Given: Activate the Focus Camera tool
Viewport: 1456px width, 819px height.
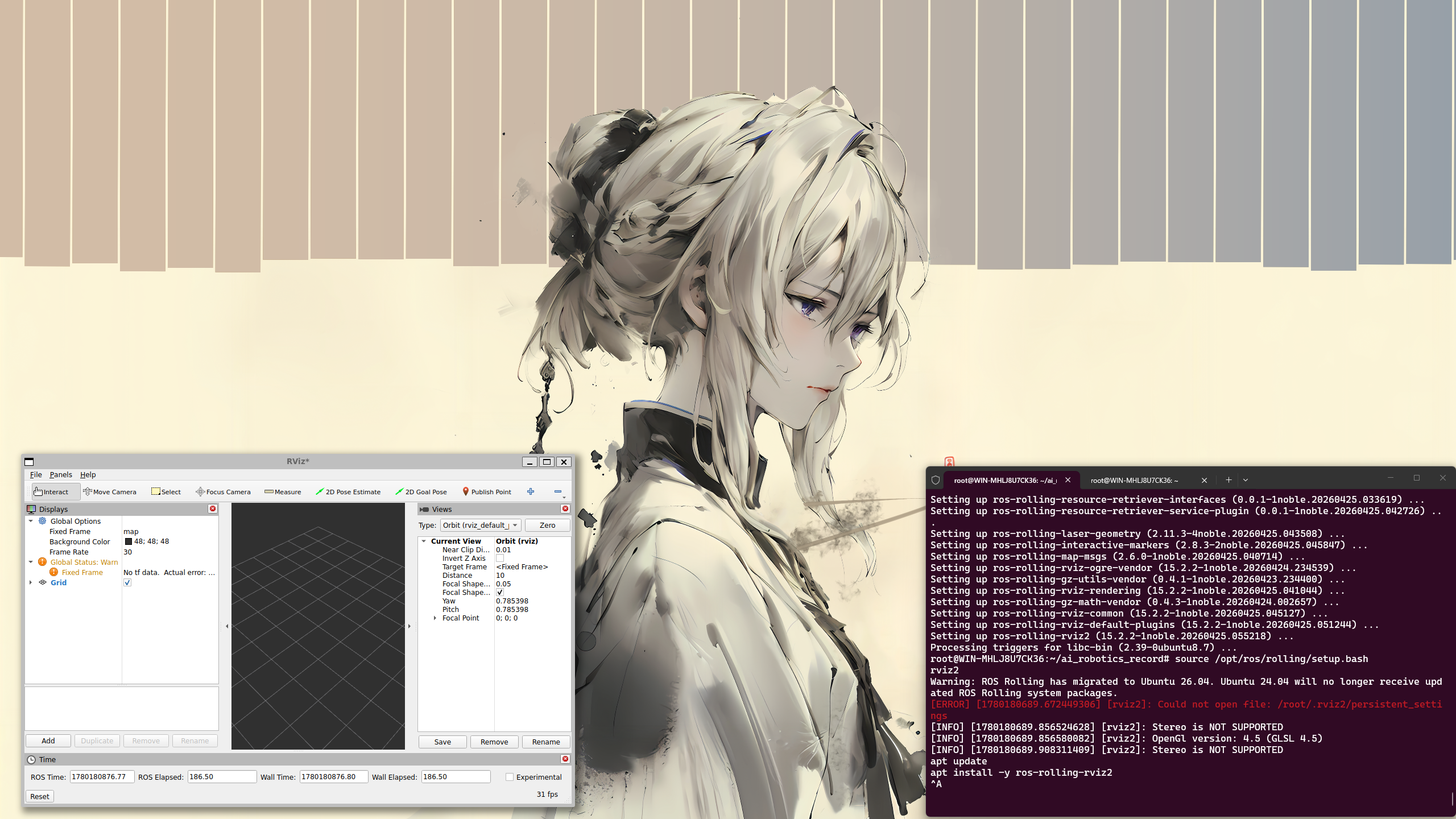Looking at the screenshot, I should (x=223, y=492).
